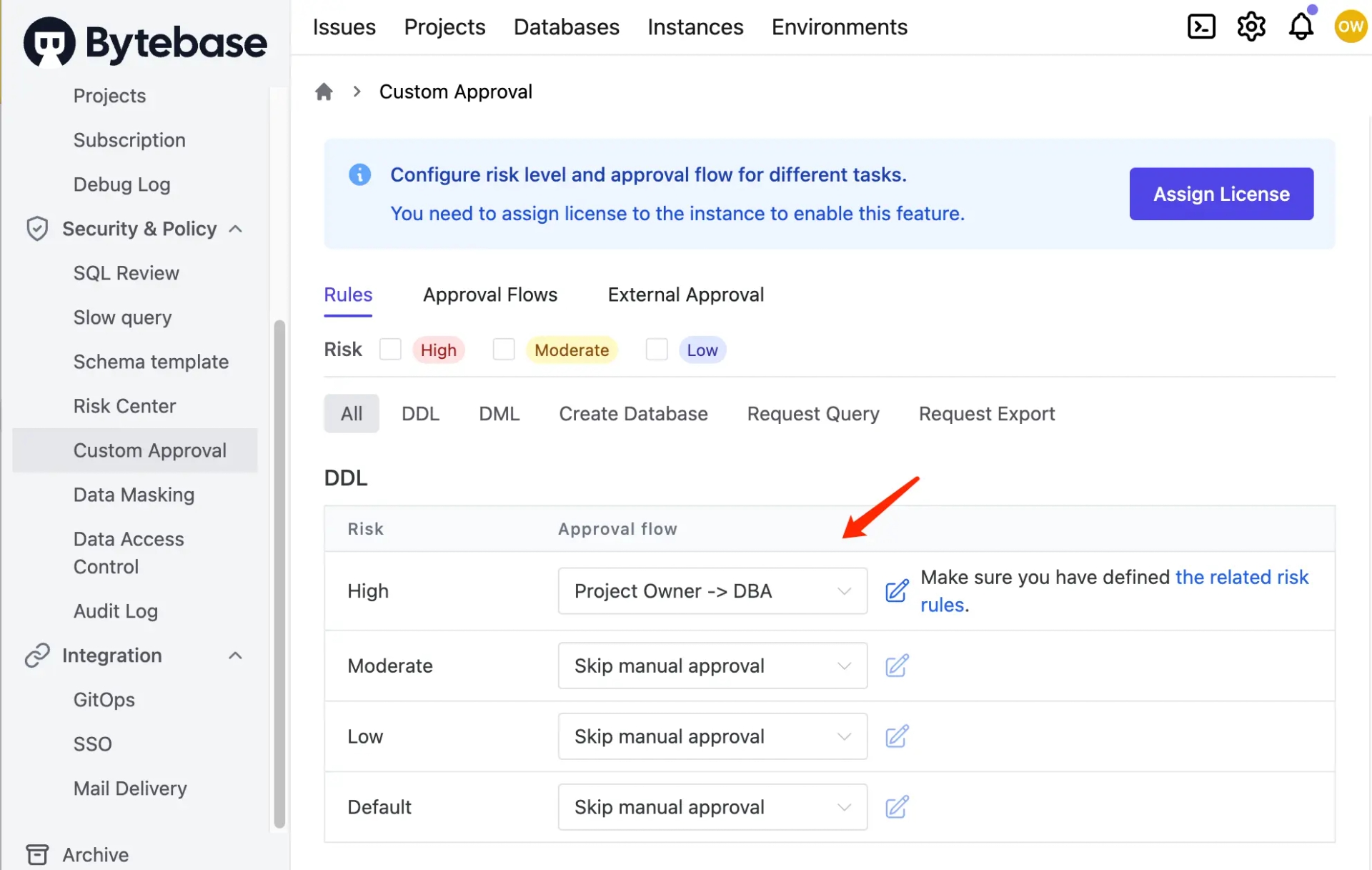This screenshot has height=870, width=1372.
Task: Go to home via breadcrumb house icon
Action: tap(324, 92)
